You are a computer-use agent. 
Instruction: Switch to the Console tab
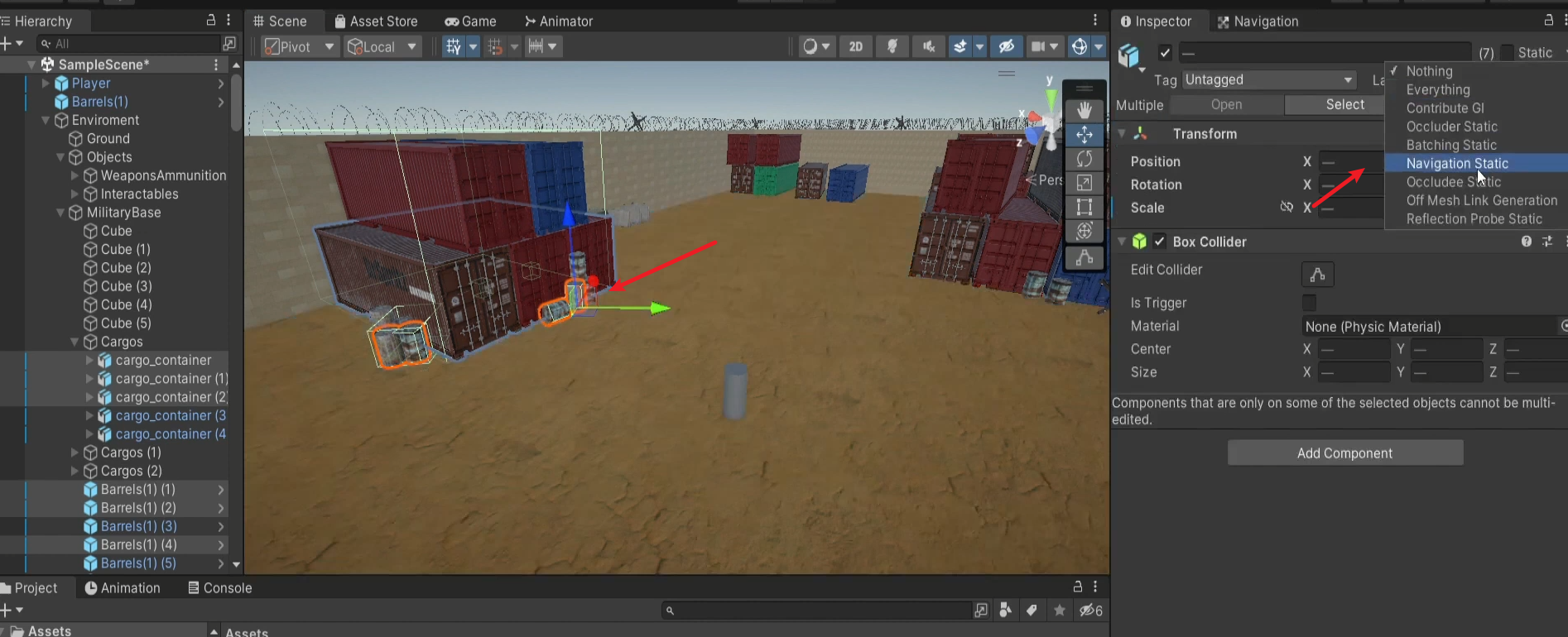[x=219, y=587]
